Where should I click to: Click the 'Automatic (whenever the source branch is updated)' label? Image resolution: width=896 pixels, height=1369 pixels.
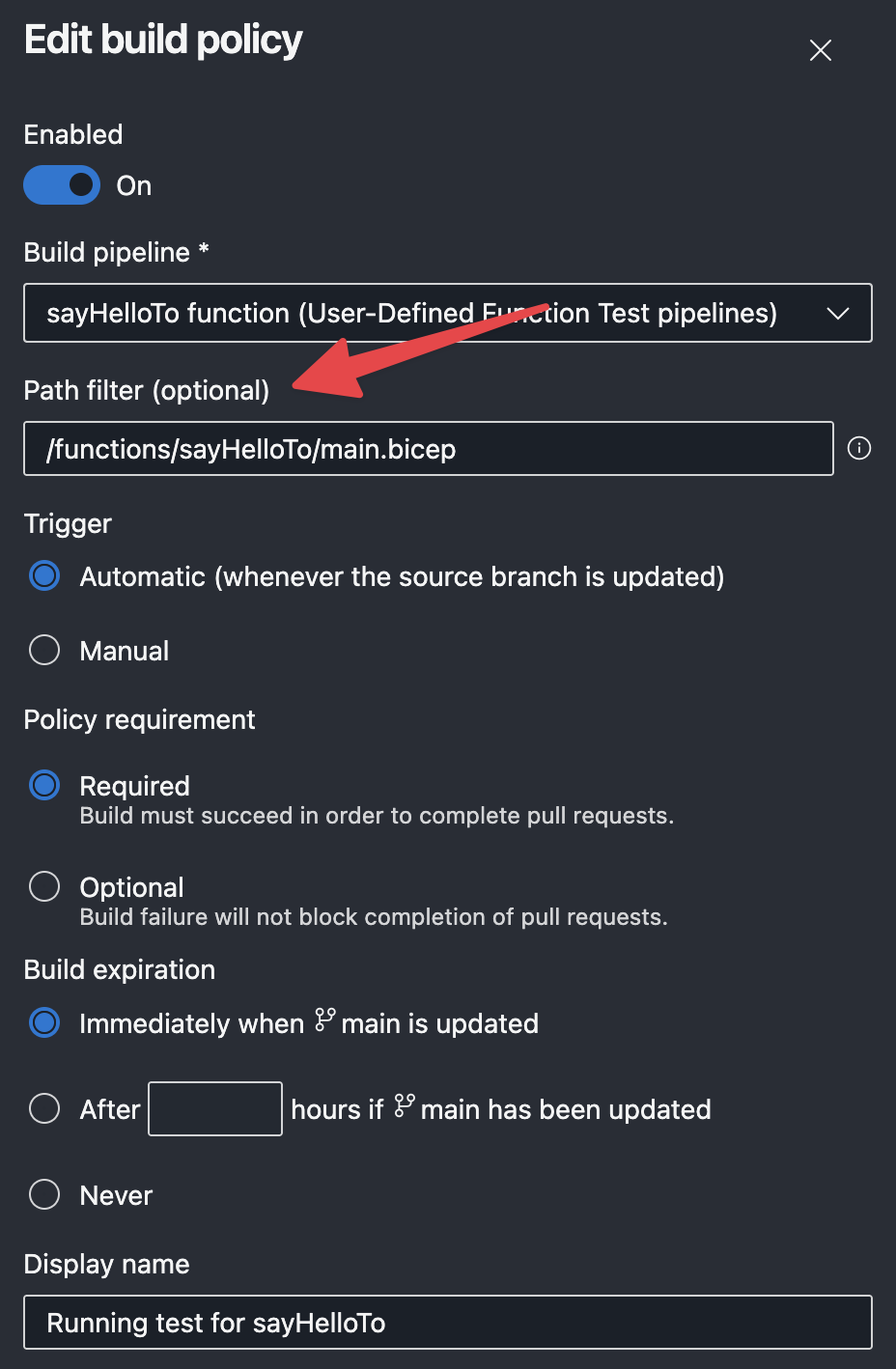pyautogui.click(x=402, y=577)
